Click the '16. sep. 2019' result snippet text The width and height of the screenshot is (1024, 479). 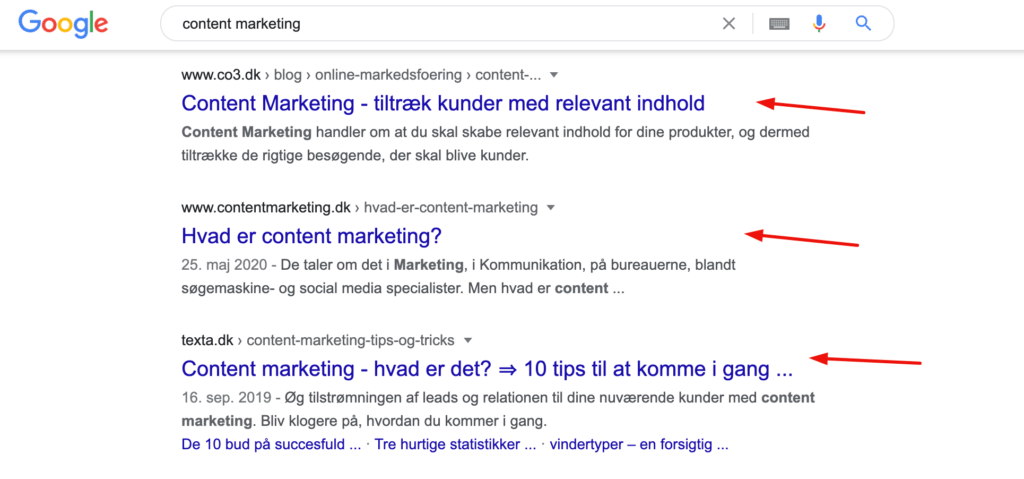498,408
